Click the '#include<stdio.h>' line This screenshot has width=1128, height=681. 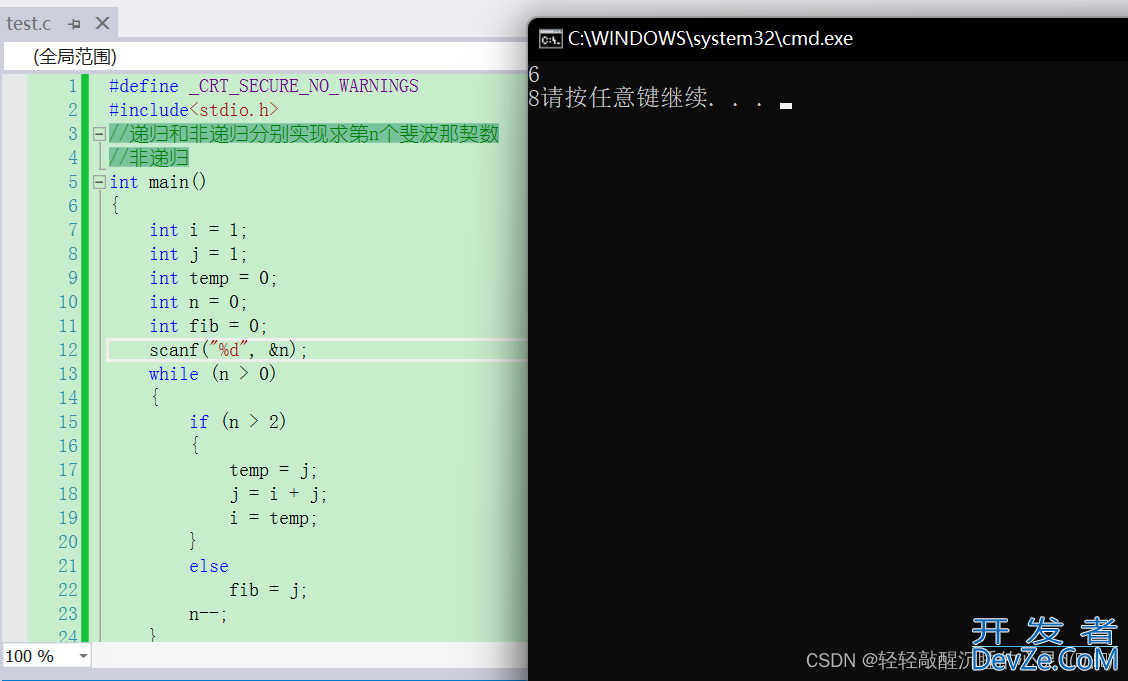coord(194,110)
